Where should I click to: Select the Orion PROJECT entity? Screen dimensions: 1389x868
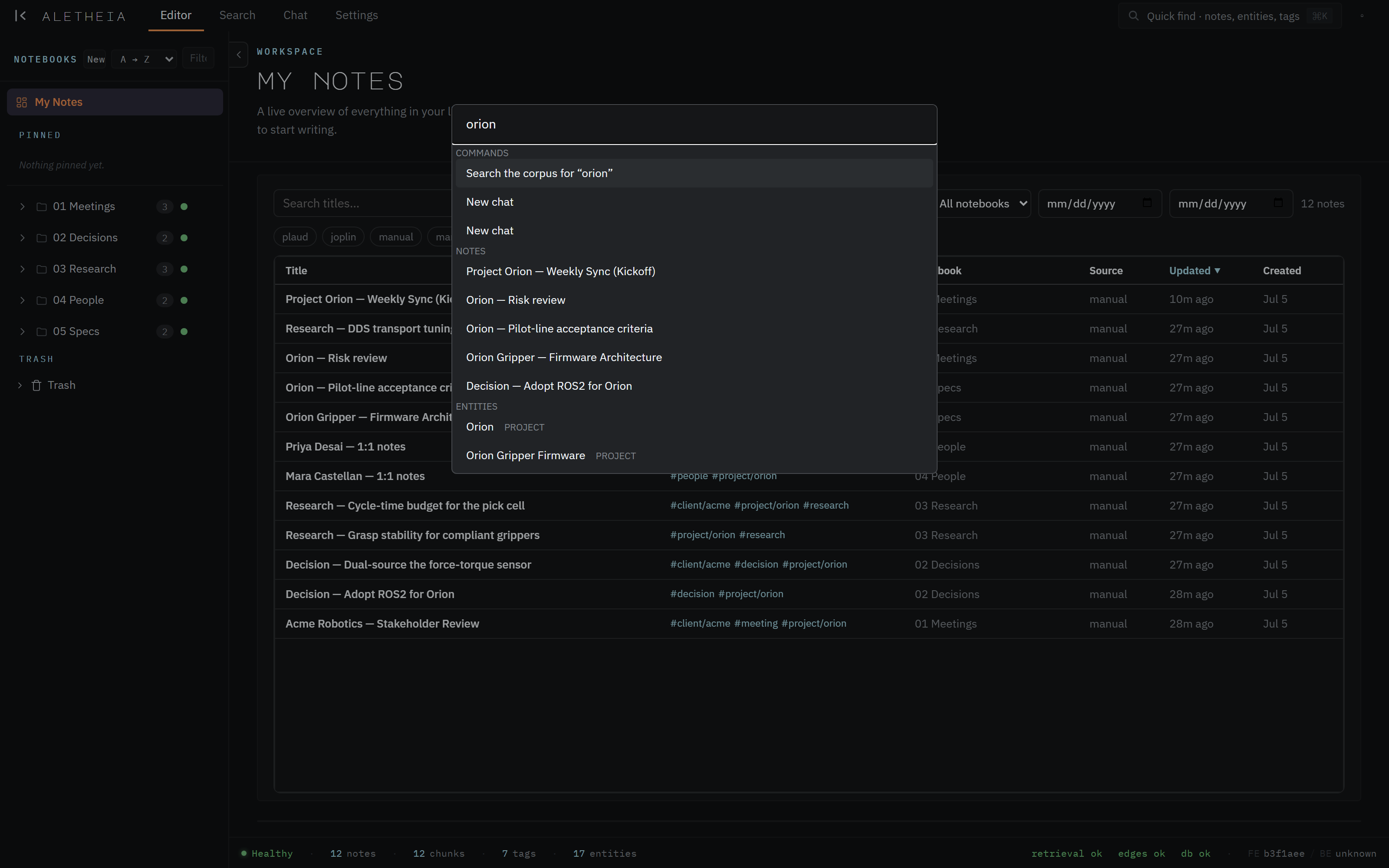point(694,427)
